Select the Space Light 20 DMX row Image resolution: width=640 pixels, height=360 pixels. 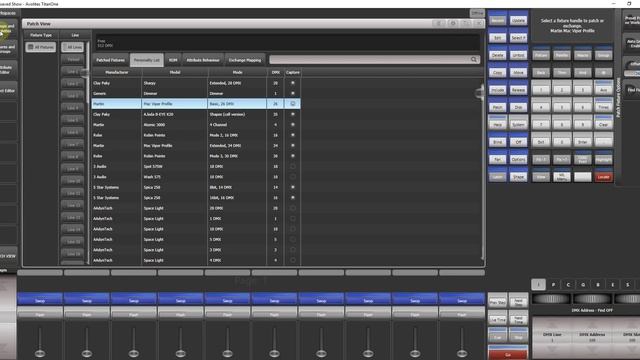pyautogui.click(x=196, y=208)
